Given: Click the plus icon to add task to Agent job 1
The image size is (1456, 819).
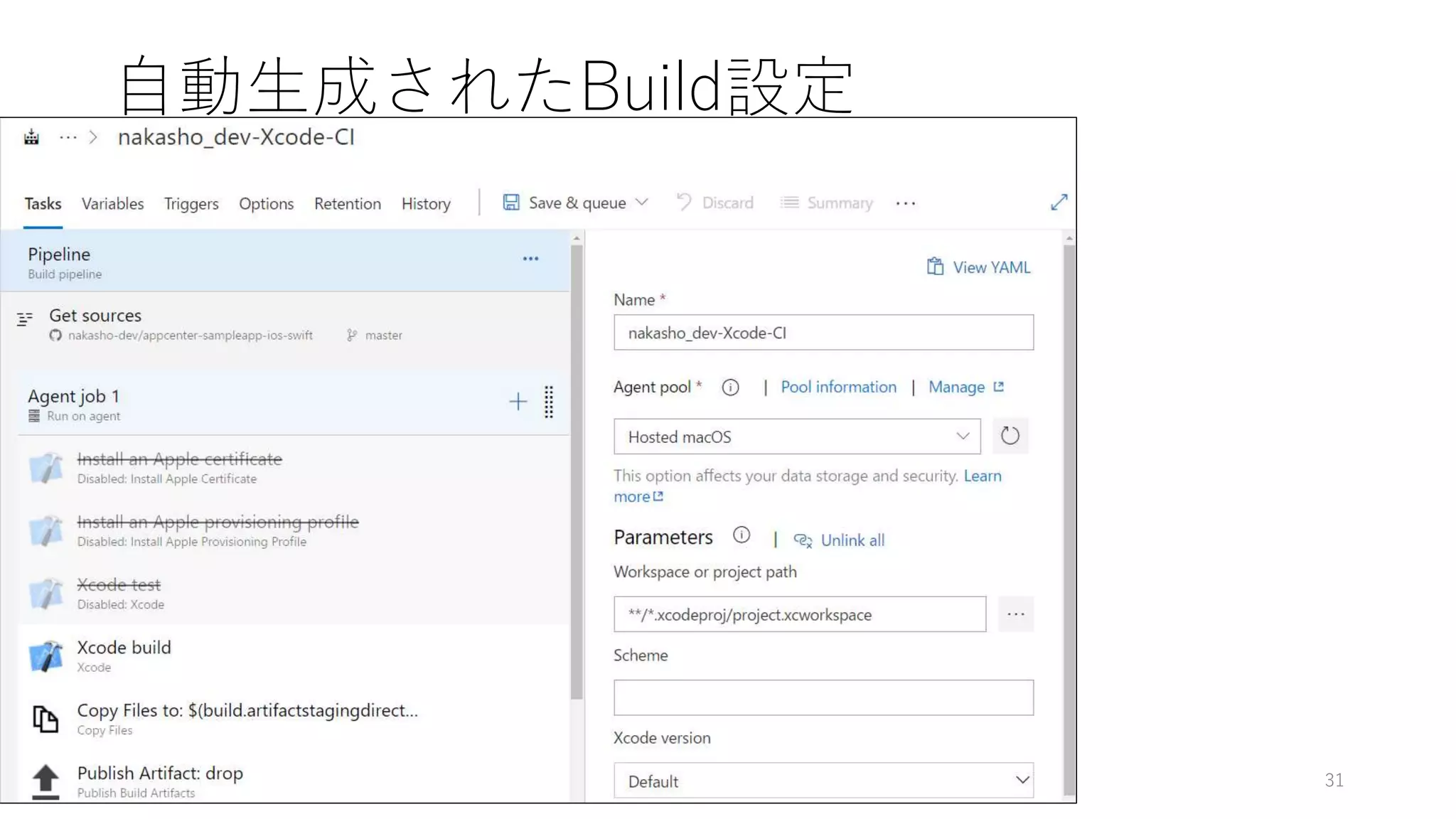Looking at the screenshot, I should click(518, 402).
